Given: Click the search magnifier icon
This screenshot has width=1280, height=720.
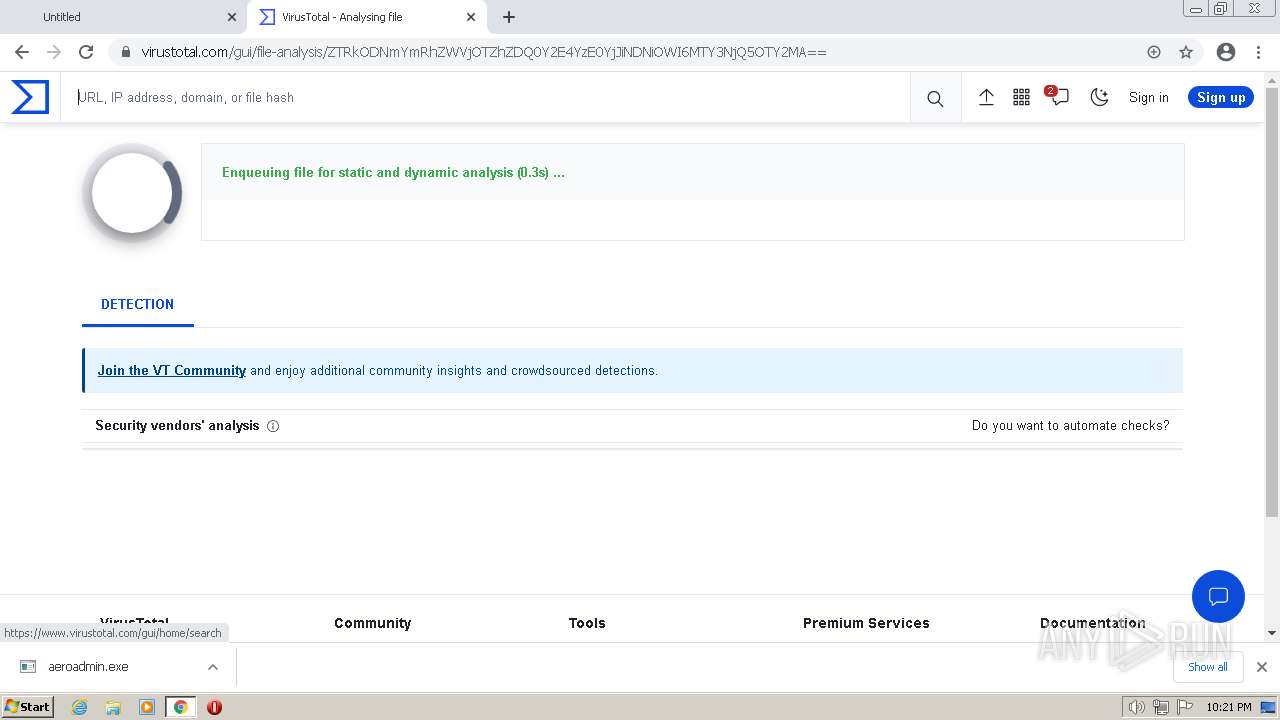Looking at the screenshot, I should click(x=935, y=98).
